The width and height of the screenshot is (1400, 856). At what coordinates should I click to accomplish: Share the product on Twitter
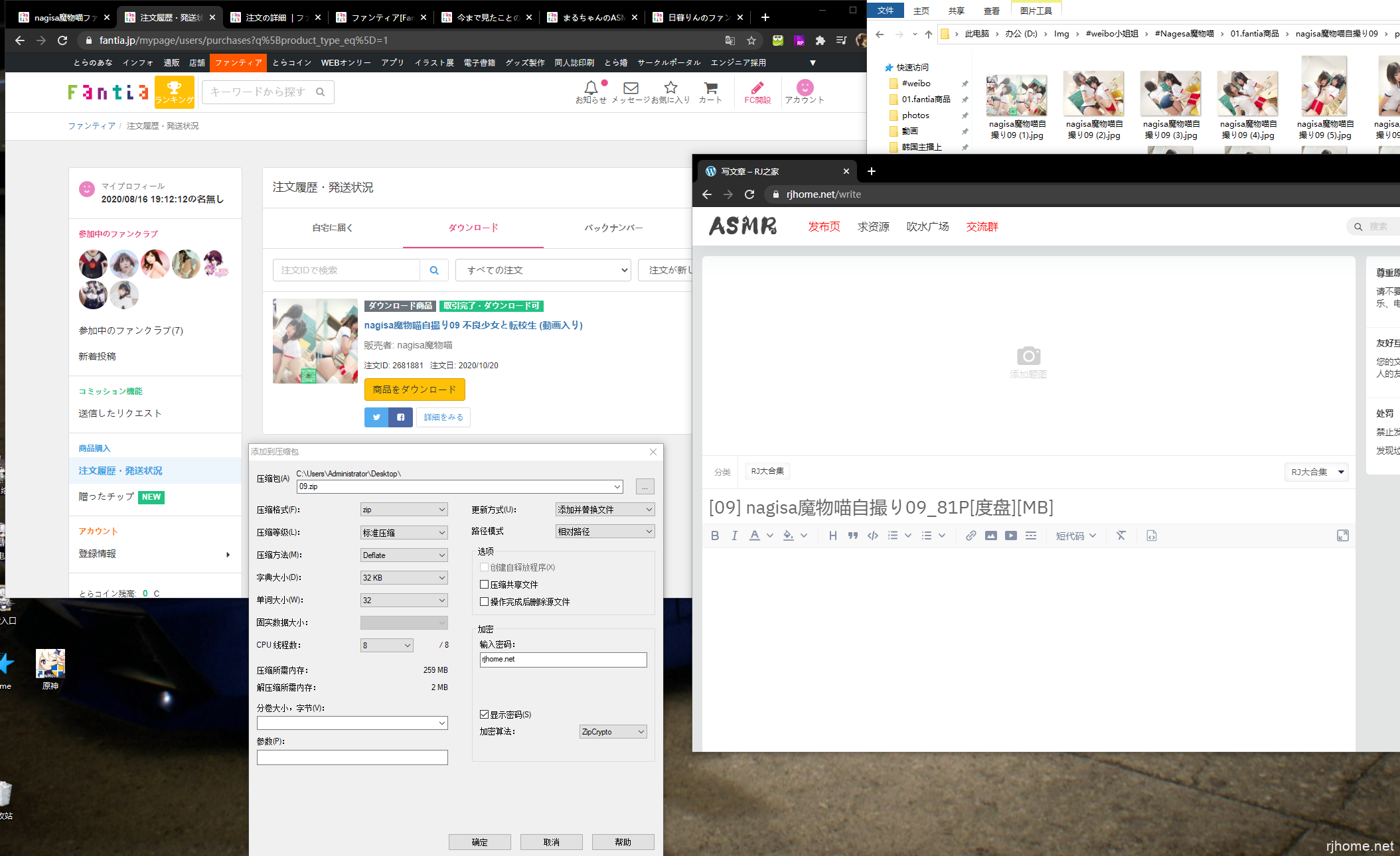(x=376, y=417)
